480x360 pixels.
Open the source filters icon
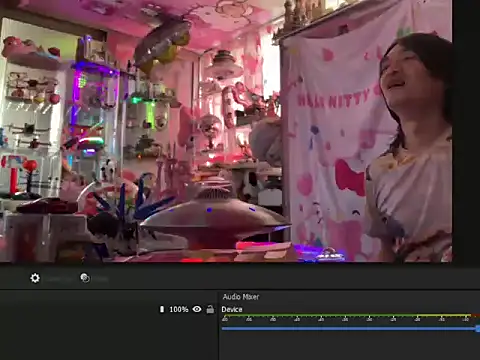click(85, 278)
